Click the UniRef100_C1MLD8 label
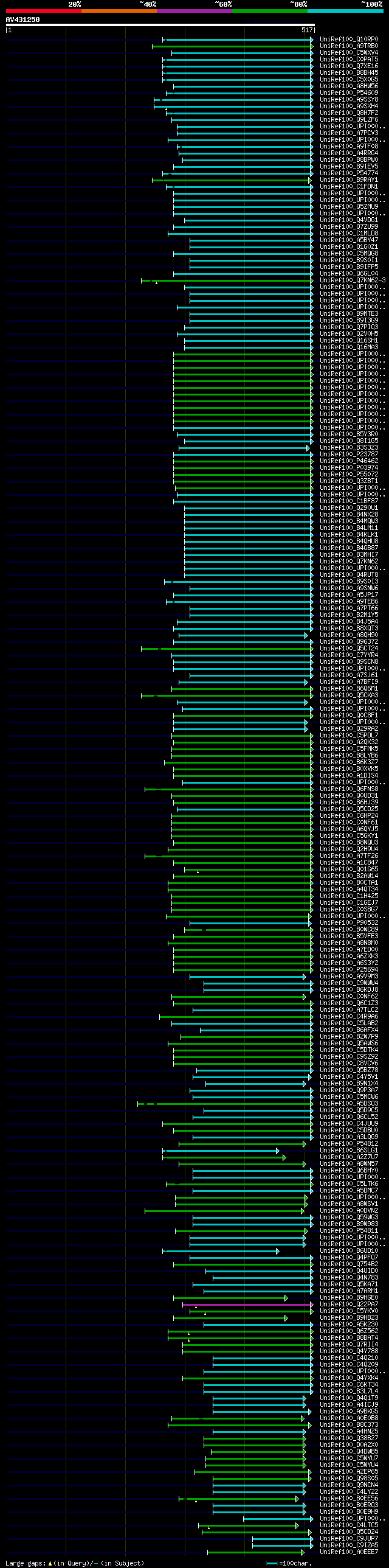This screenshot has height=1568, width=389. [x=349, y=234]
